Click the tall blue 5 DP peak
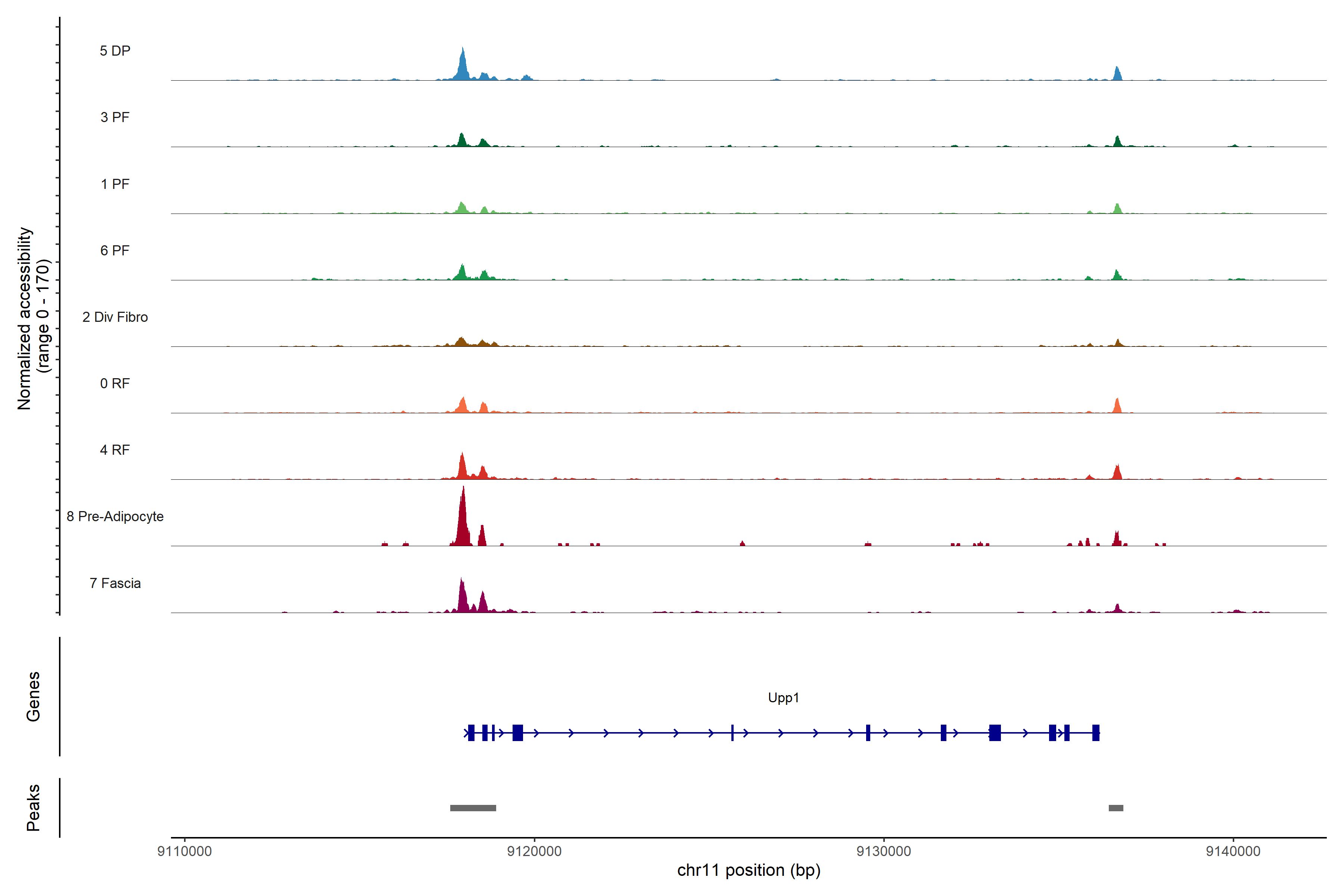Image resolution: width=1344 pixels, height=896 pixels. tap(463, 66)
